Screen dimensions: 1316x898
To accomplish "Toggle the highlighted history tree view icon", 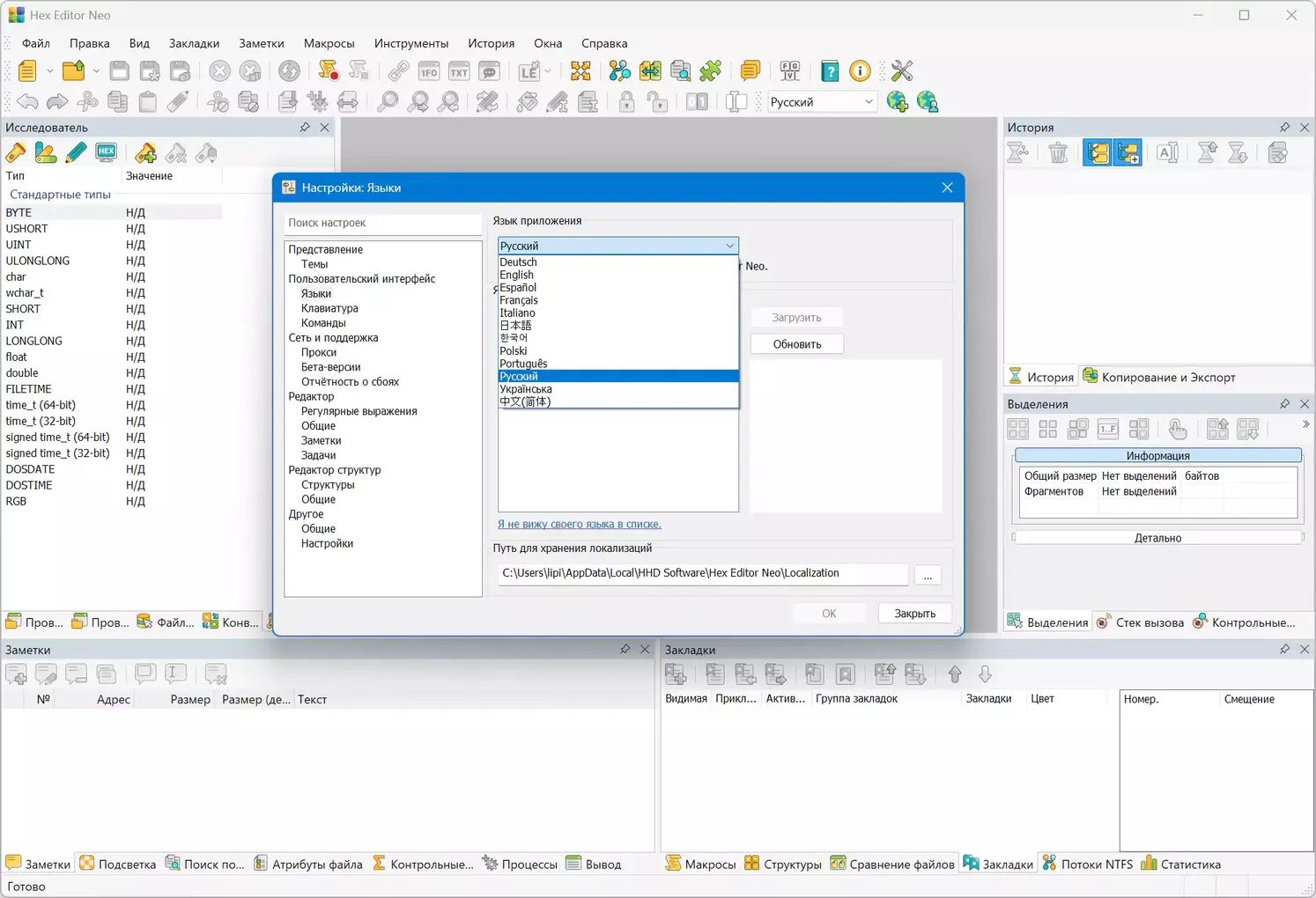I will pyautogui.click(x=1098, y=153).
